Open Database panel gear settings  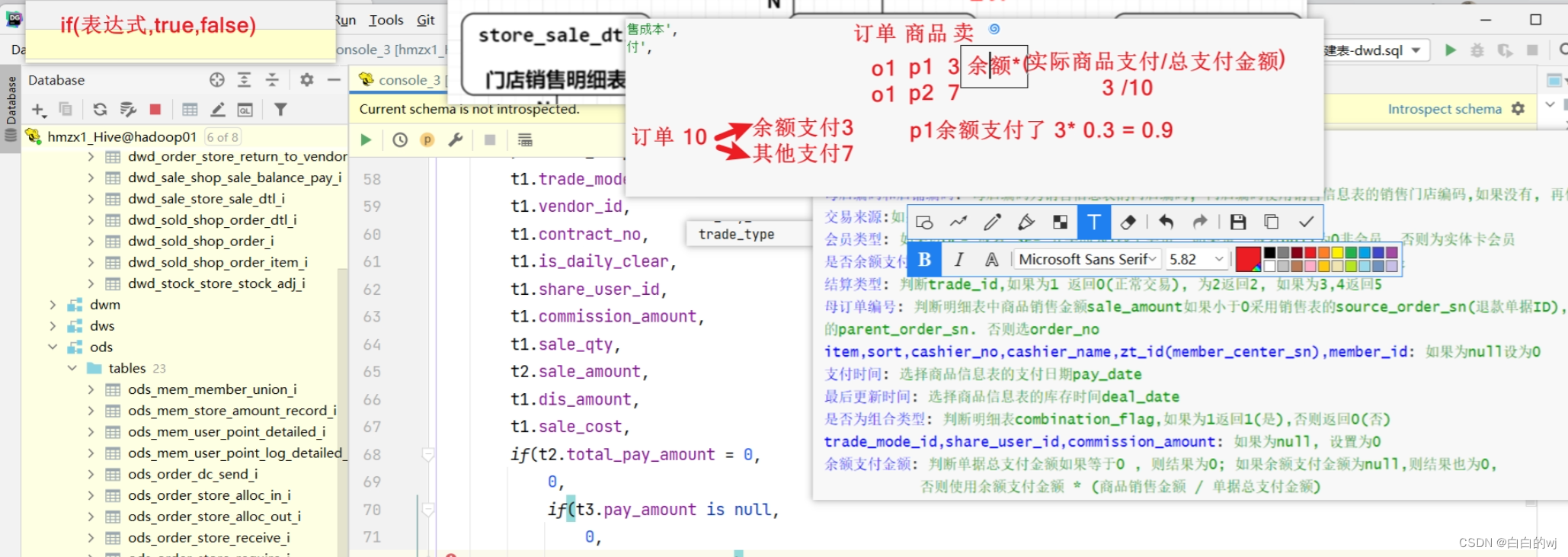point(307,80)
